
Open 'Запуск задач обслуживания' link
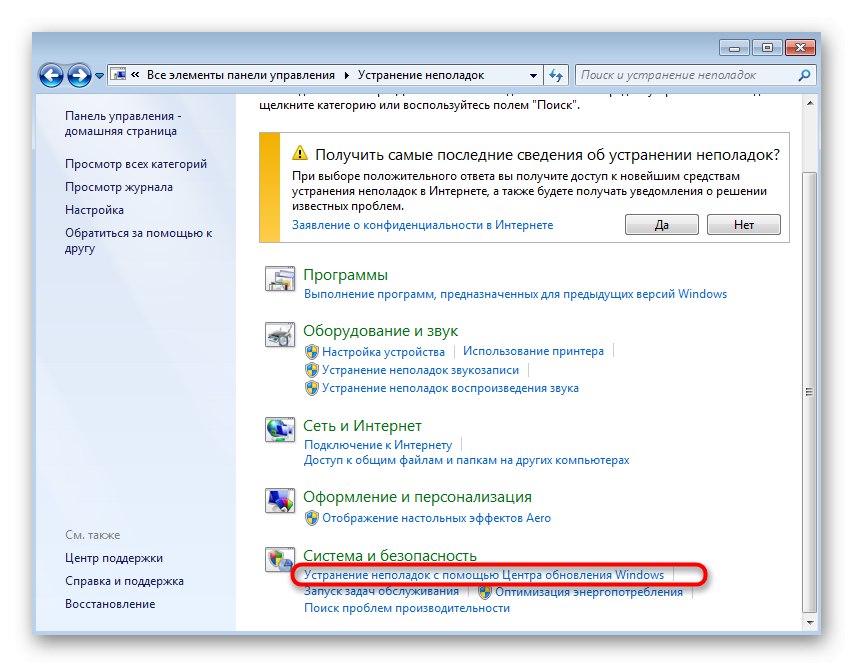pyautogui.click(x=381, y=591)
